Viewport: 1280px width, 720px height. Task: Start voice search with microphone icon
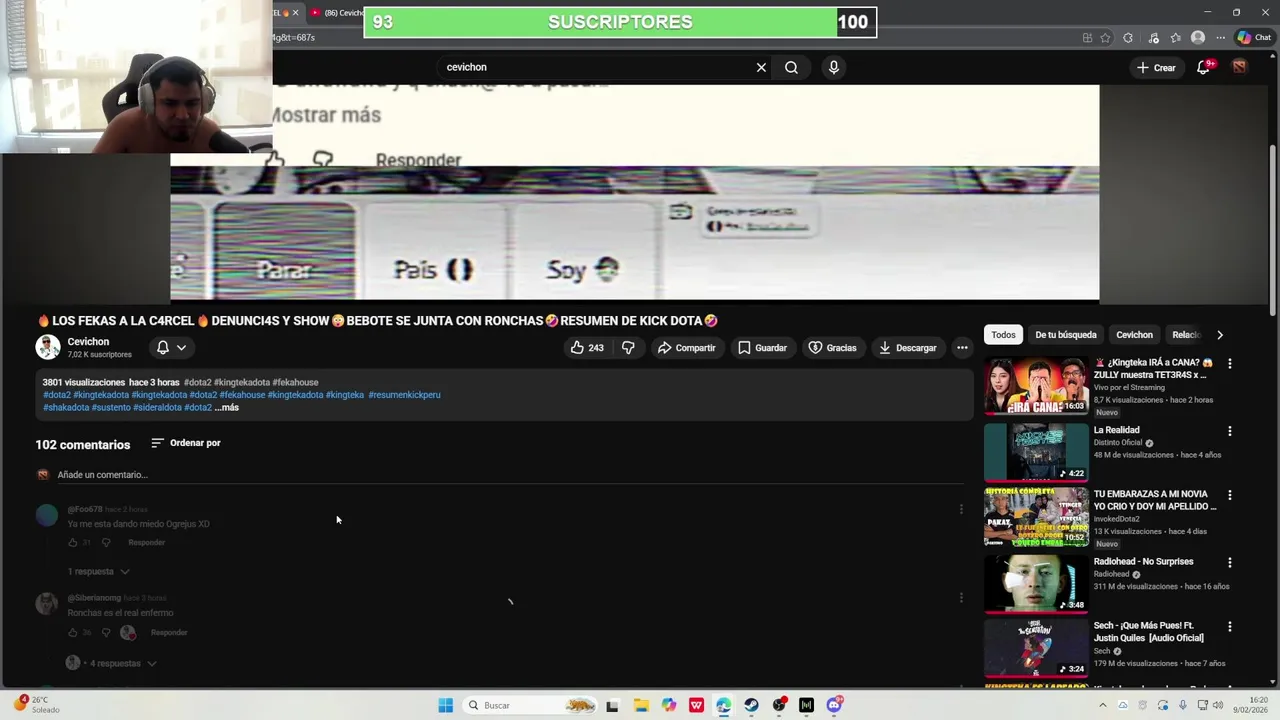[x=834, y=67]
